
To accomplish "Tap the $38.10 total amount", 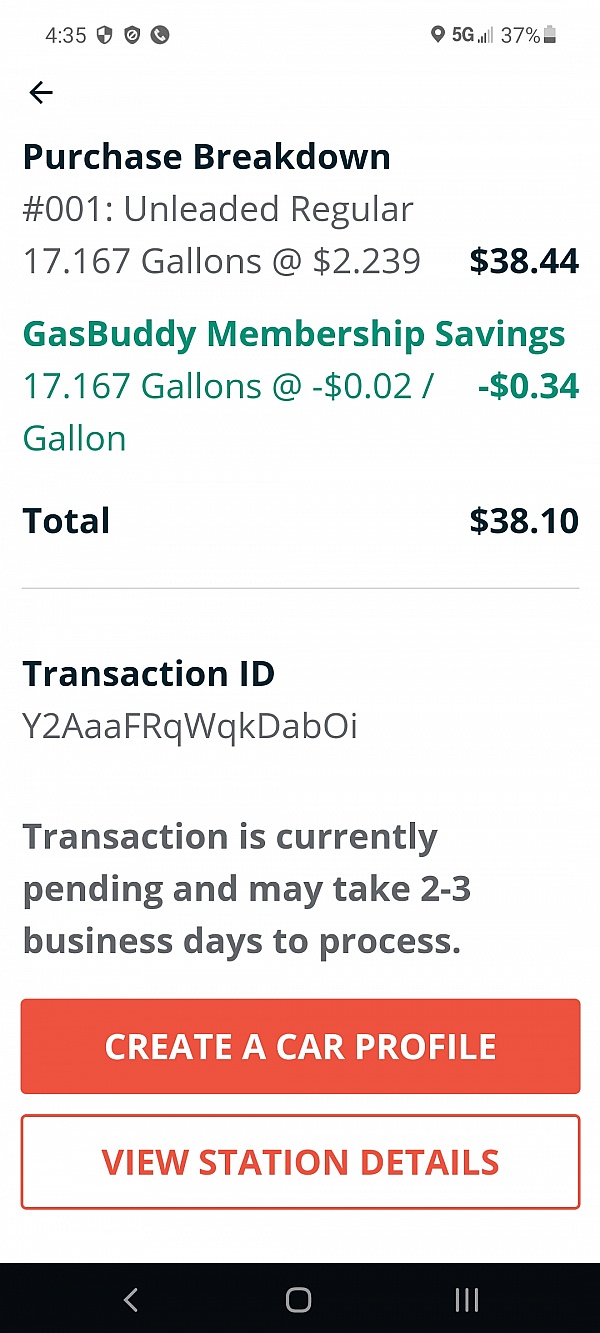I will click(524, 521).
